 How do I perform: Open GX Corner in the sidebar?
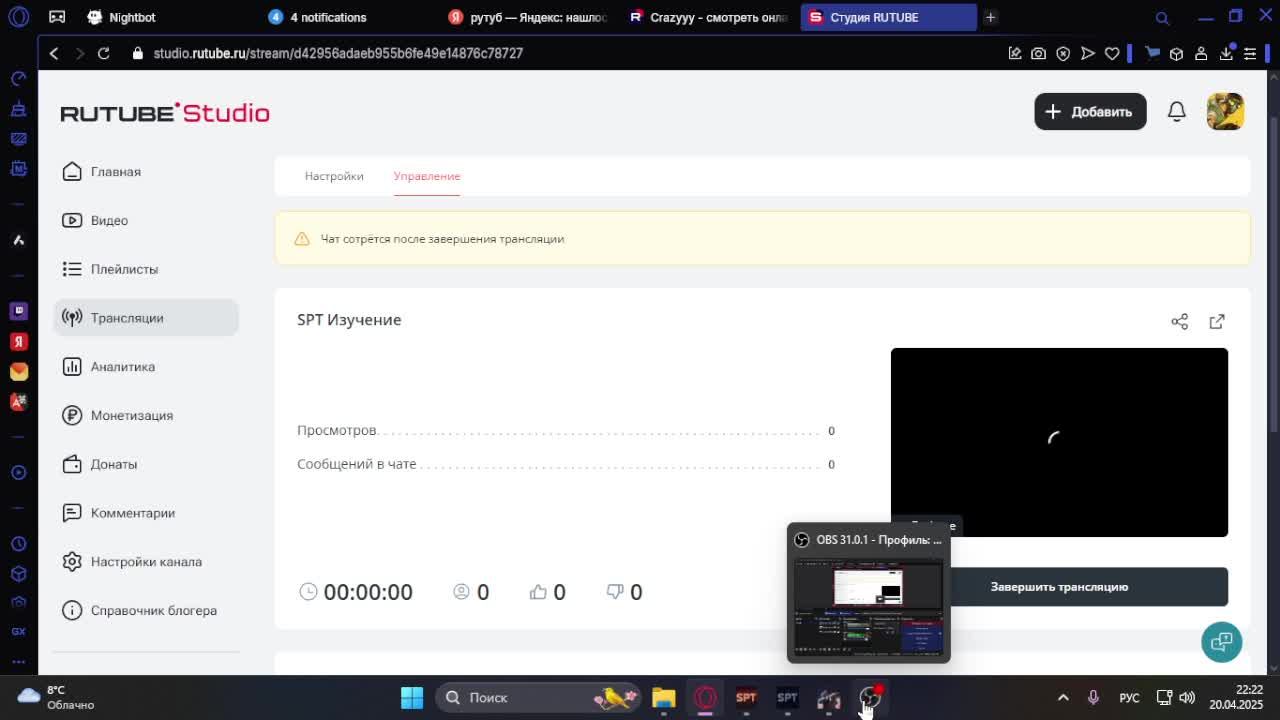click(18, 632)
